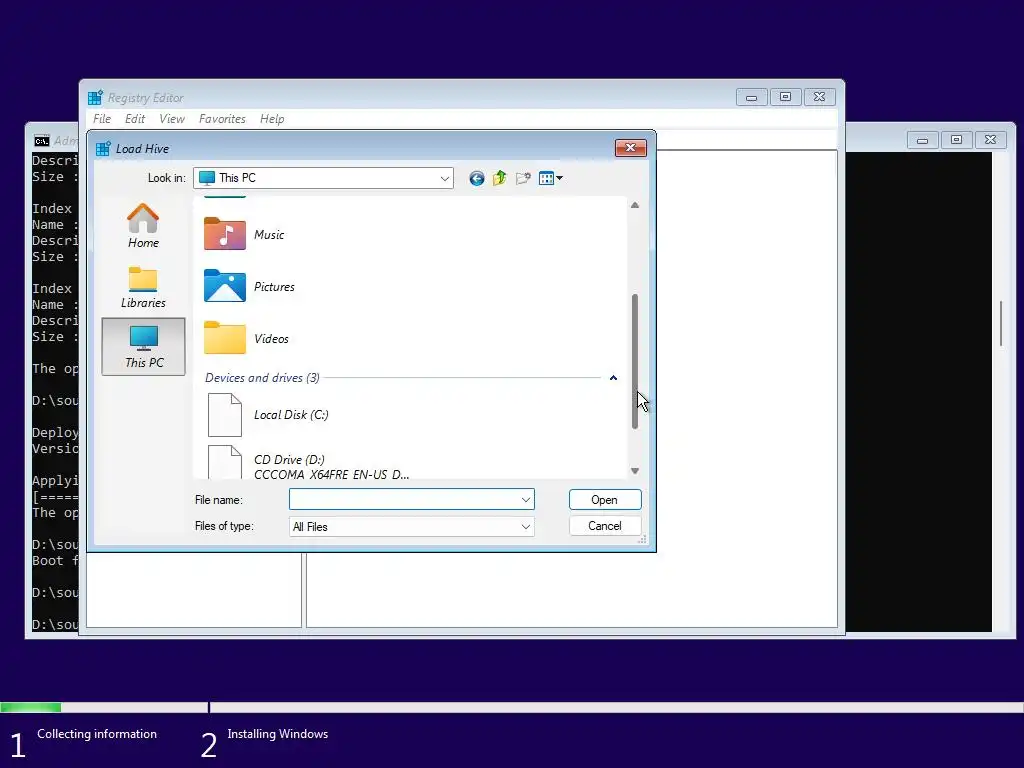Click the Cancel button

point(605,526)
